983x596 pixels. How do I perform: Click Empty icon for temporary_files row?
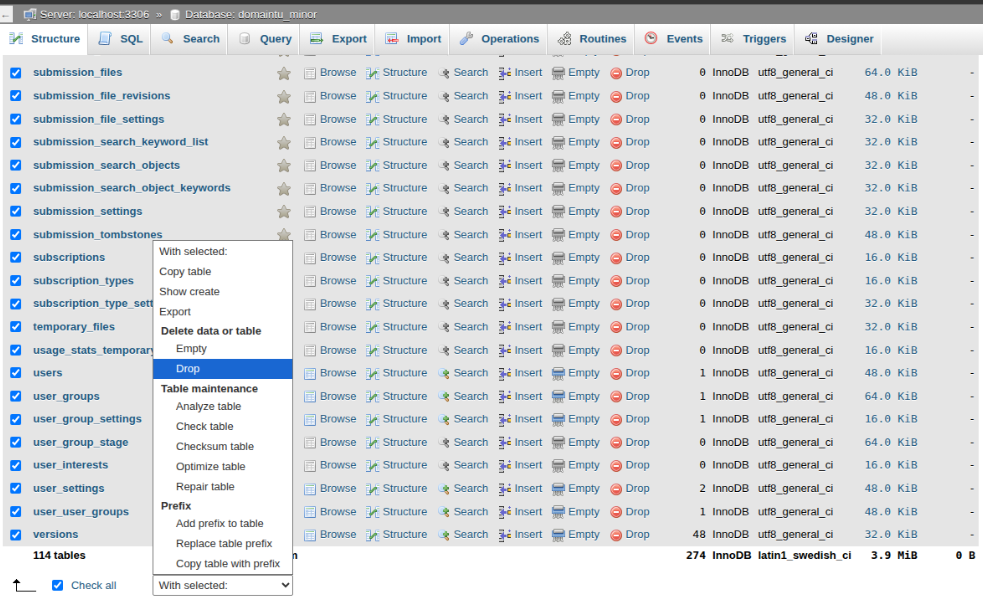[x=558, y=327]
